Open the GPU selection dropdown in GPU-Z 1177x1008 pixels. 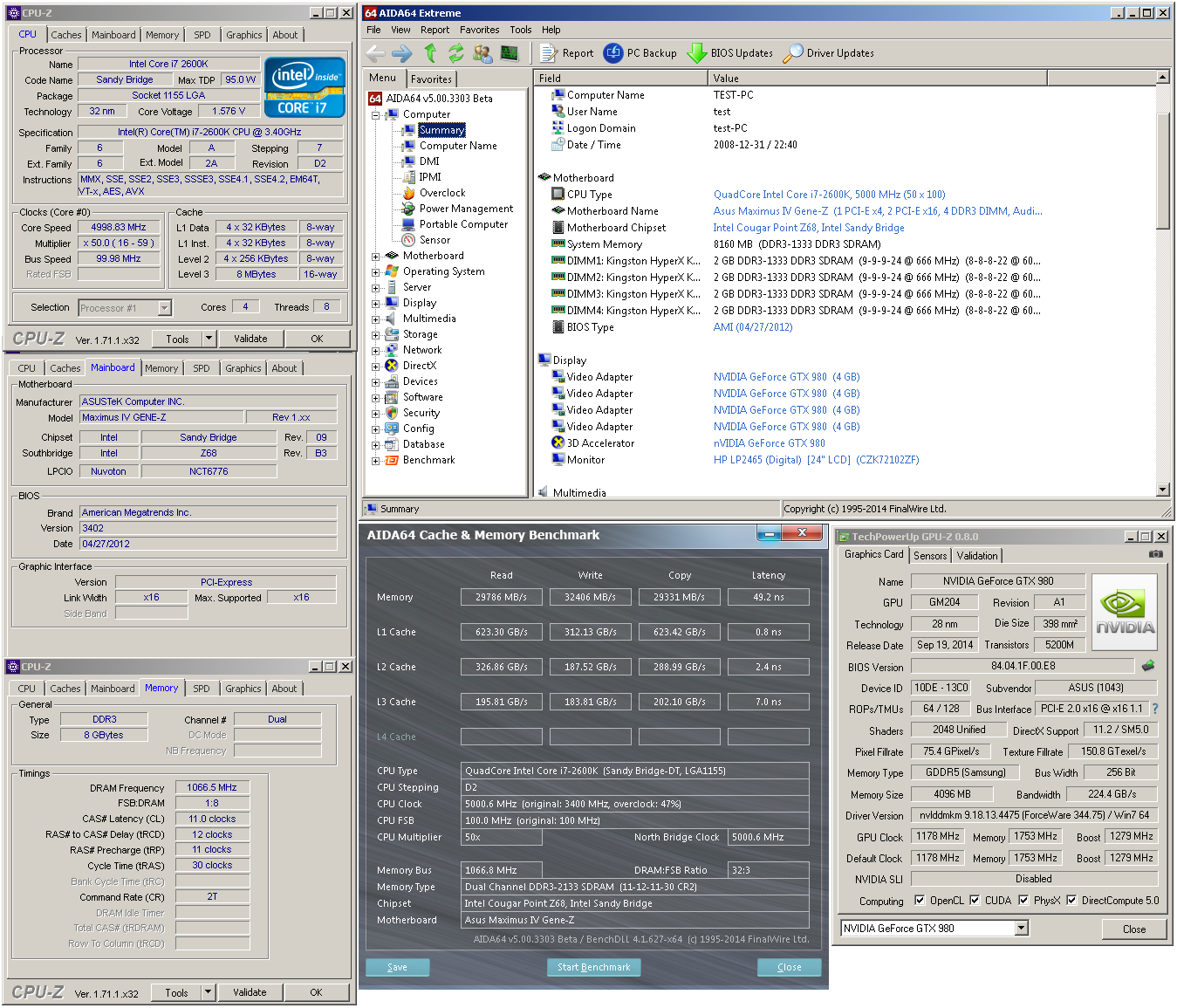tap(1022, 929)
